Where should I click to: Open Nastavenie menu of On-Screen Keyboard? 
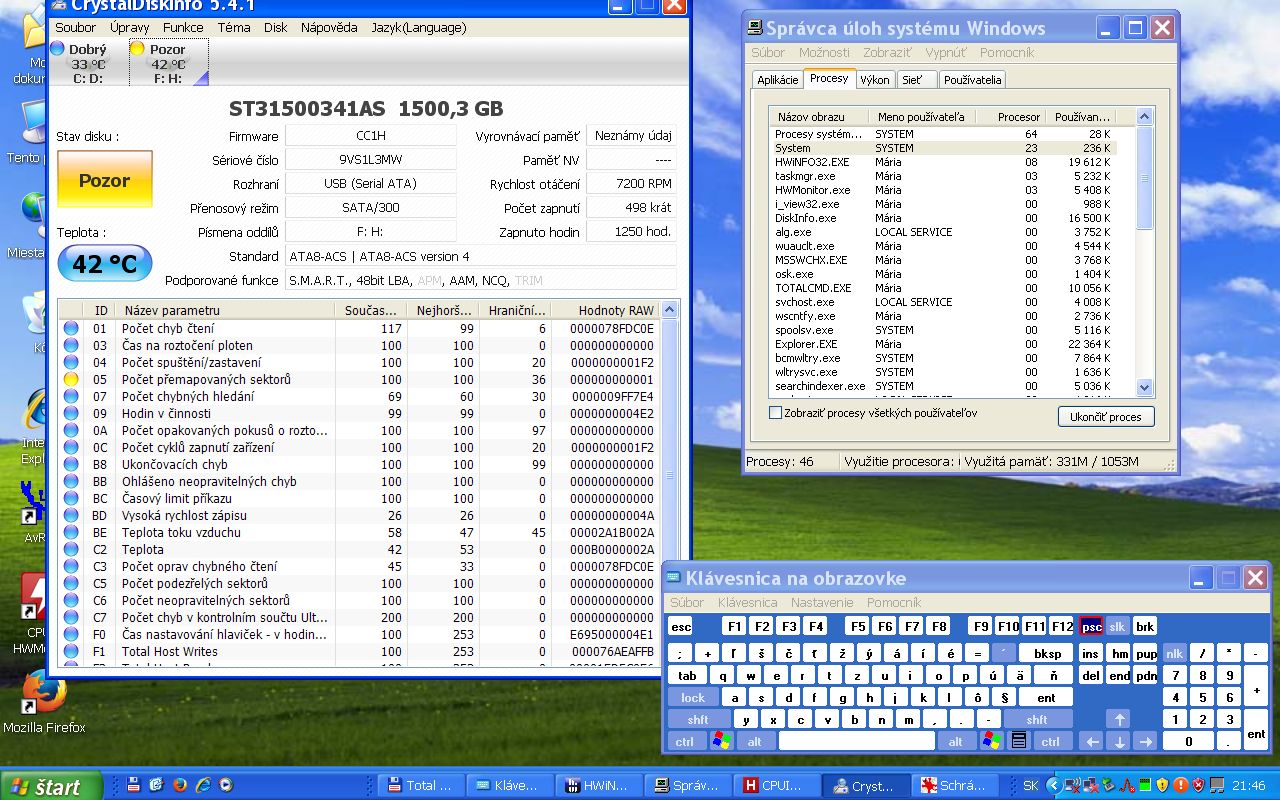822,602
